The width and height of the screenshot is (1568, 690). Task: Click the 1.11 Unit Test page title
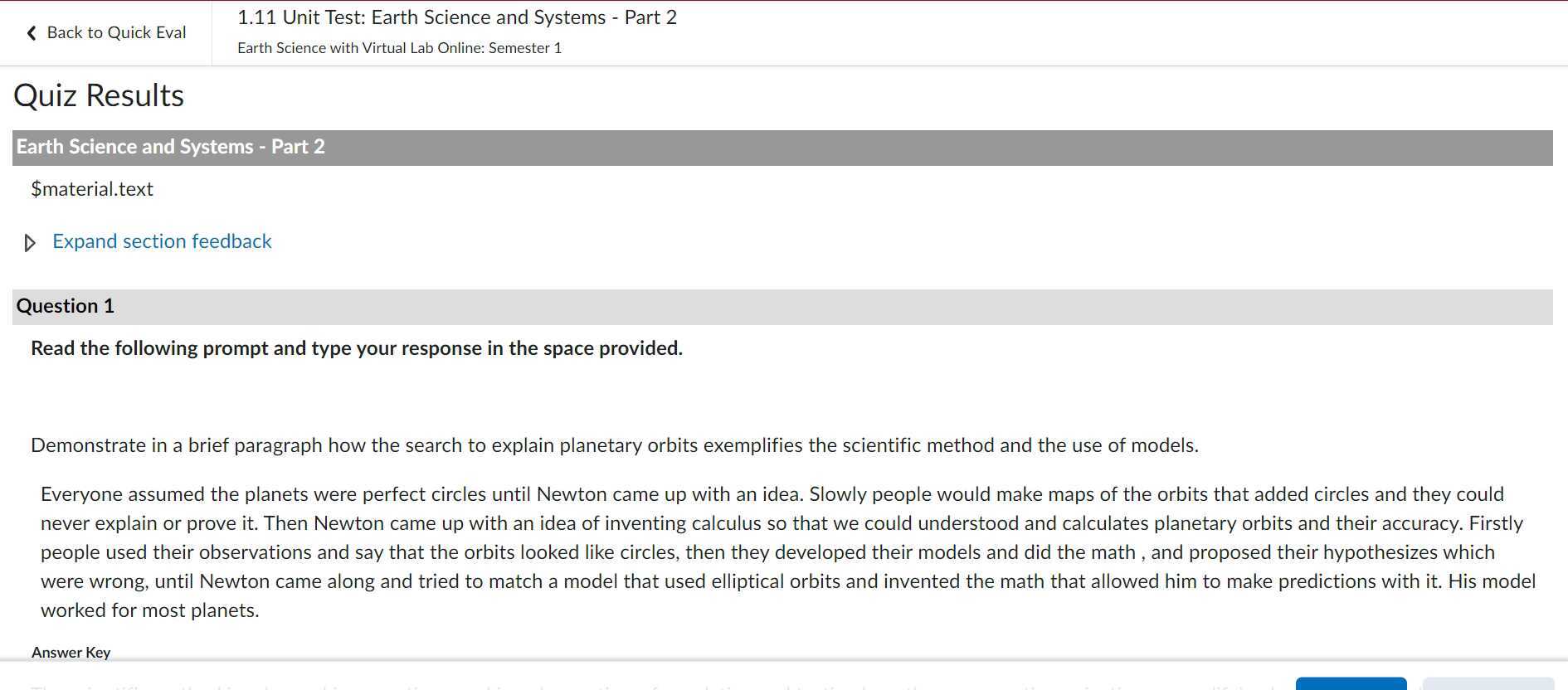[456, 17]
